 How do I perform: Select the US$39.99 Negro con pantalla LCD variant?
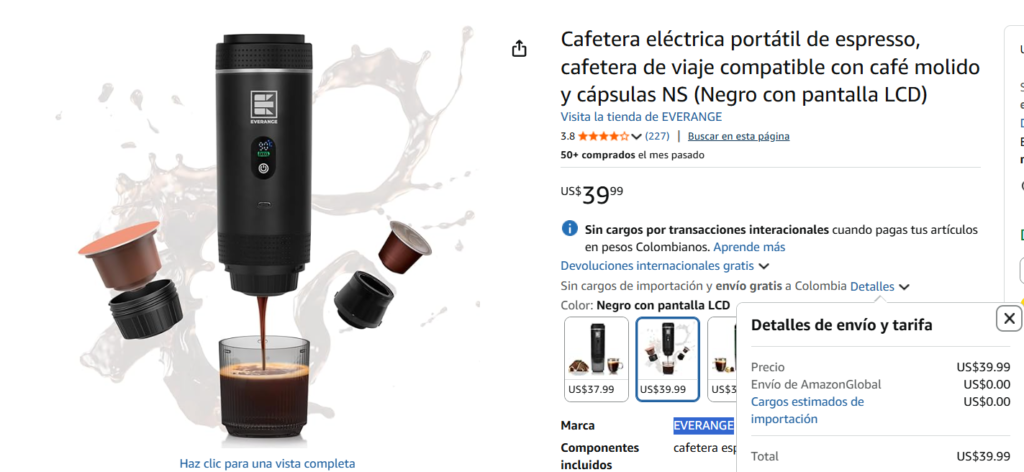pyautogui.click(x=667, y=359)
